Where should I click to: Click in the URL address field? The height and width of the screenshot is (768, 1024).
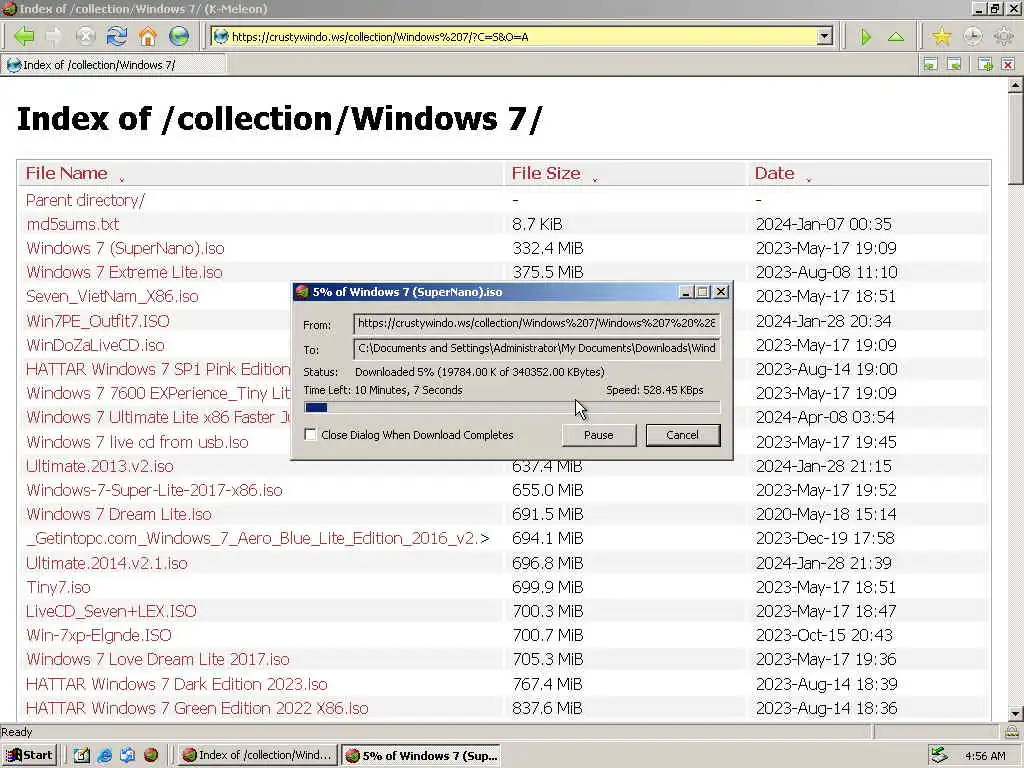coord(522,37)
